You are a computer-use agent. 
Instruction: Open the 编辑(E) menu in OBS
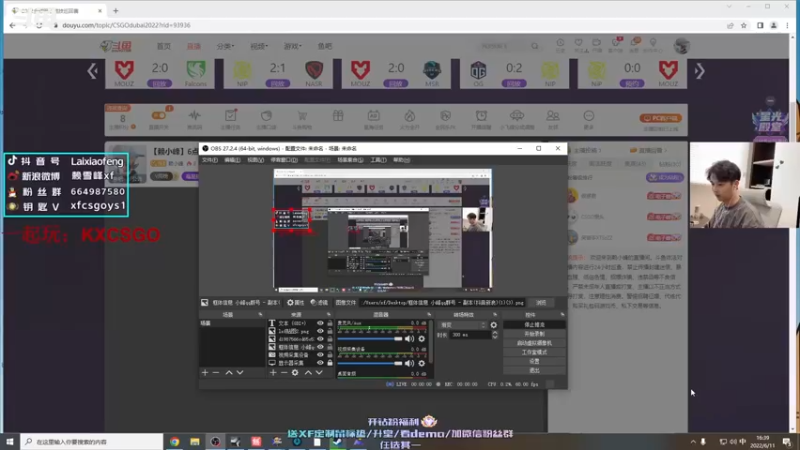233,160
